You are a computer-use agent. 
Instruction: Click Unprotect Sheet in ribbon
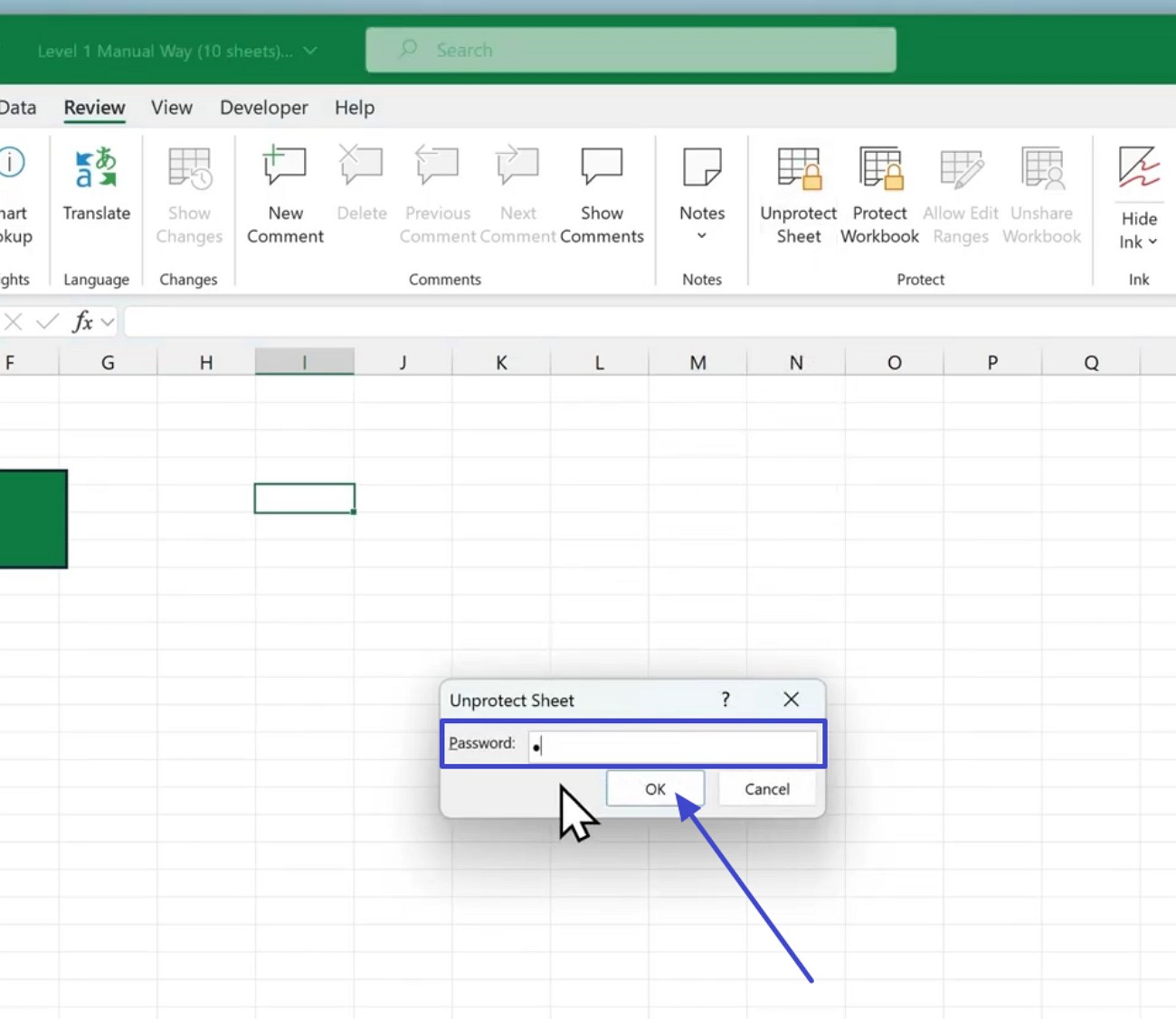tap(799, 195)
